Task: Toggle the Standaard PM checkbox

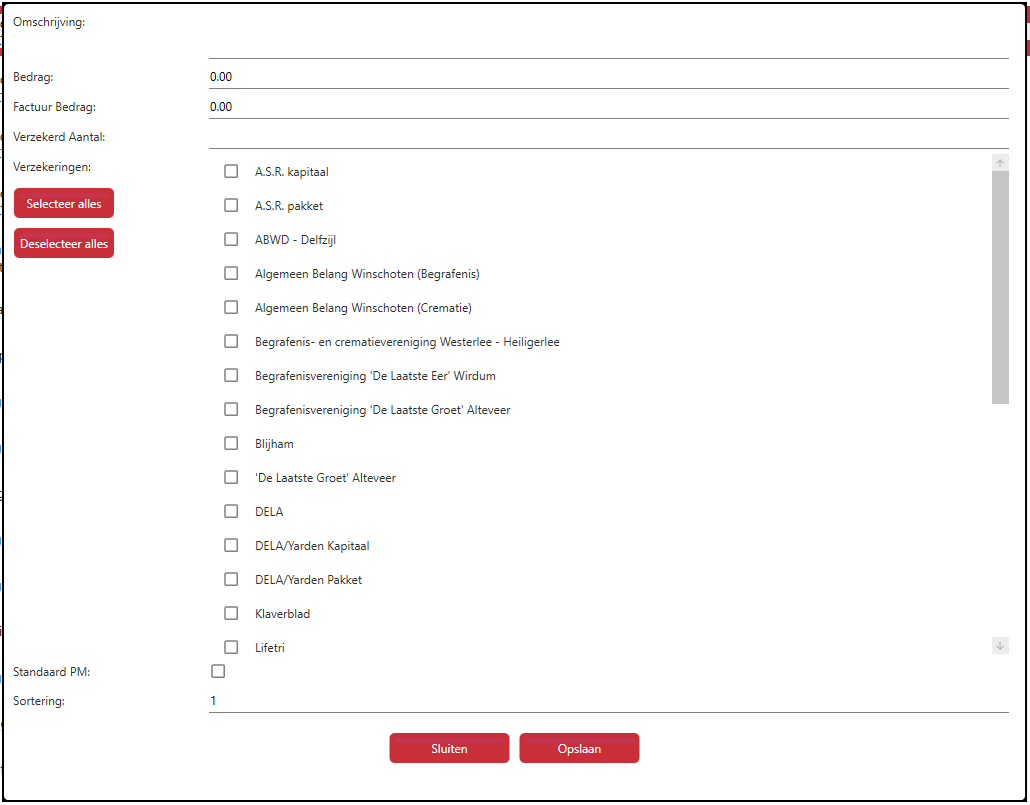Action: point(218,671)
